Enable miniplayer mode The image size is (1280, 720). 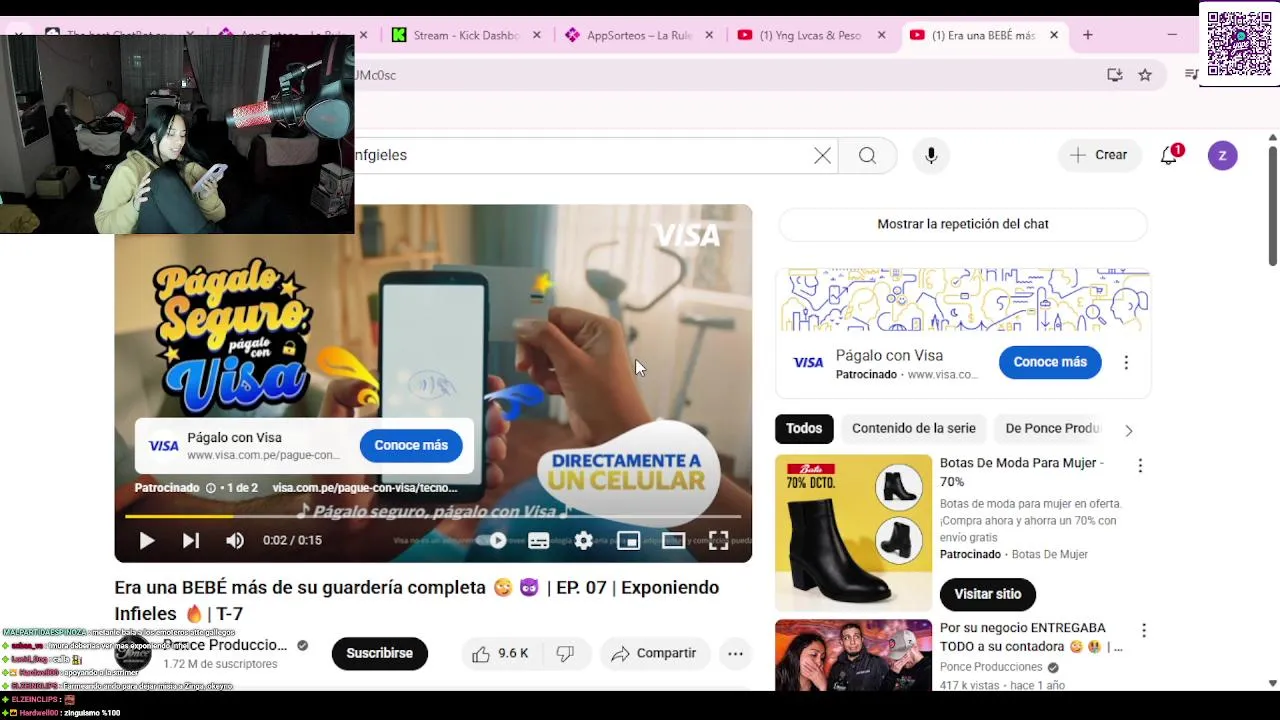[628, 540]
